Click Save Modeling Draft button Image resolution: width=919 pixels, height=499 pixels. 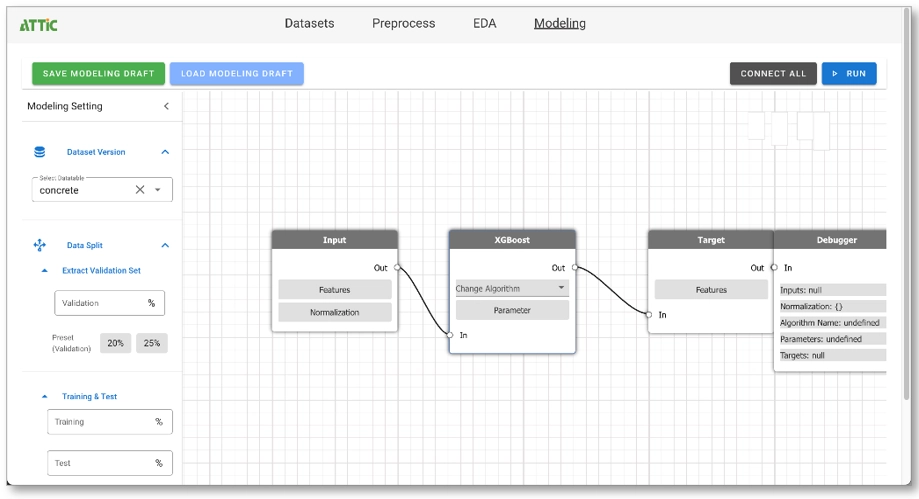[x=98, y=73]
